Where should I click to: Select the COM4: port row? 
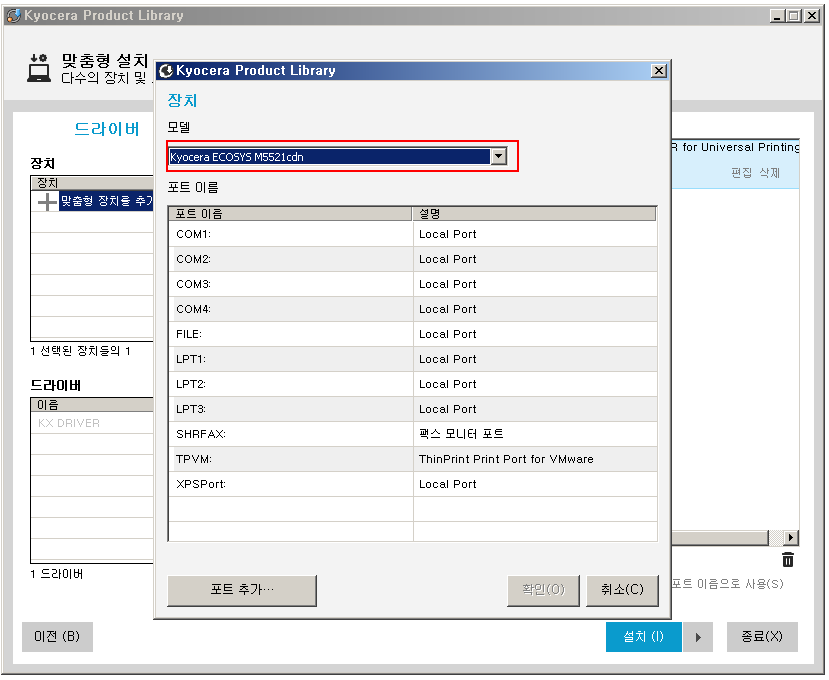click(x=413, y=309)
